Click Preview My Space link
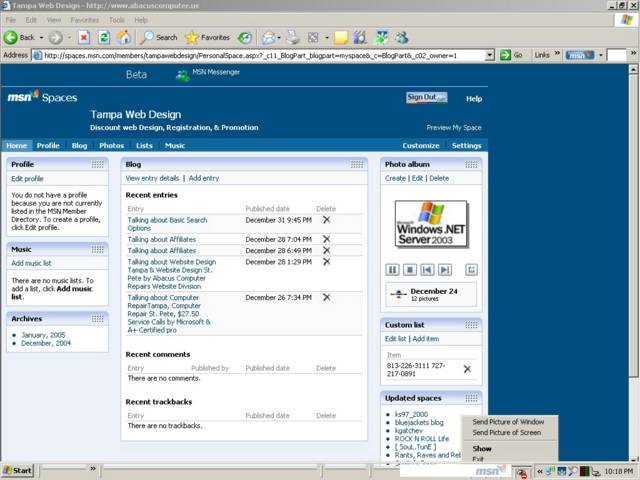The width and height of the screenshot is (640, 480). click(454, 128)
